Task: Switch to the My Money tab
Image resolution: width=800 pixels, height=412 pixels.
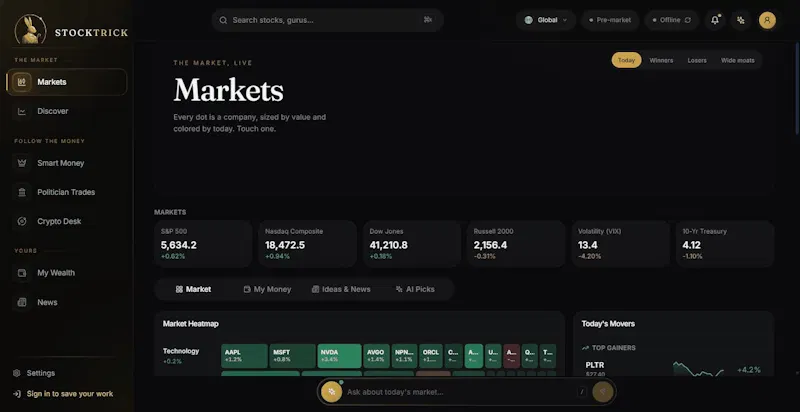Action: pyautogui.click(x=267, y=289)
